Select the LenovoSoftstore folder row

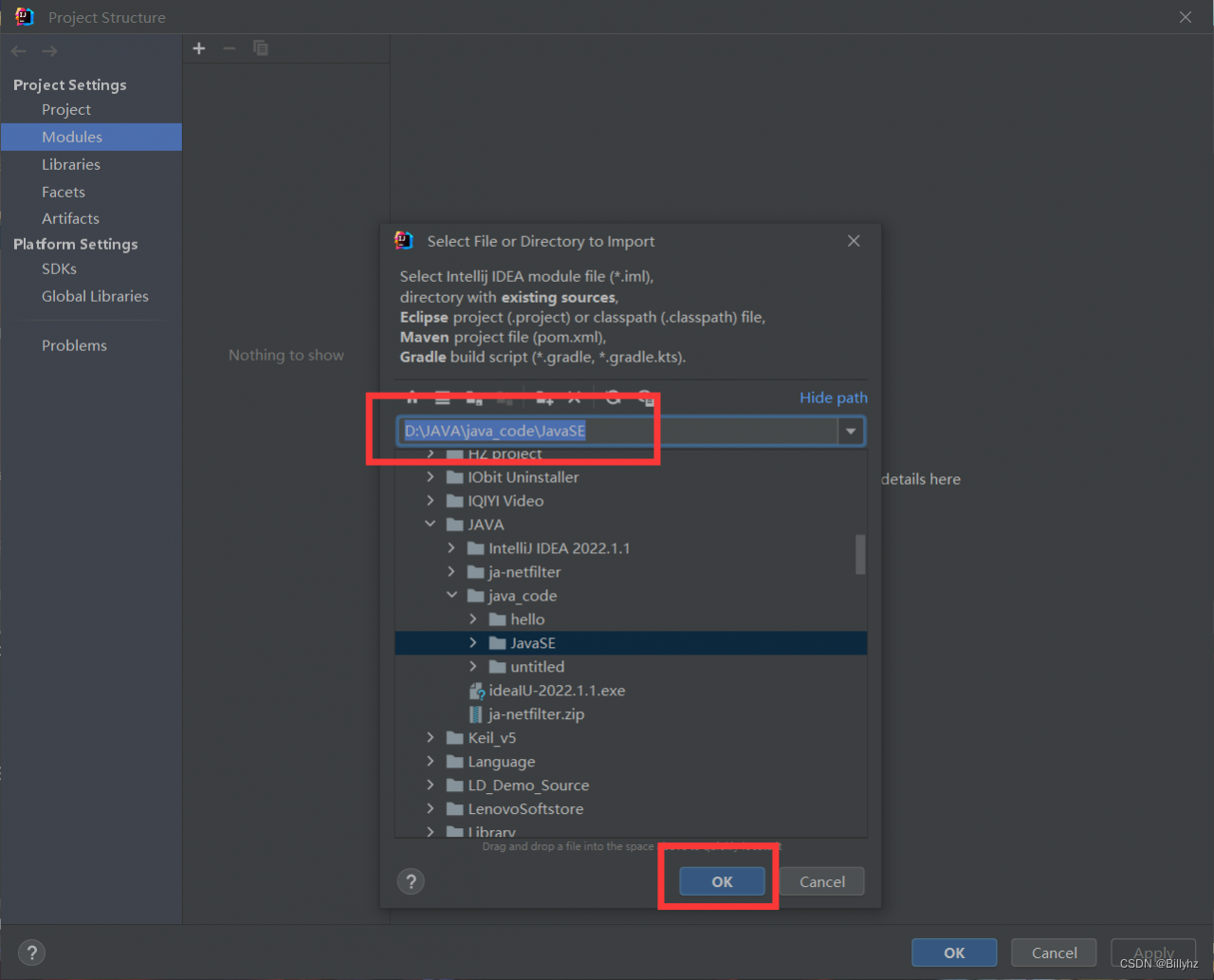pos(631,809)
